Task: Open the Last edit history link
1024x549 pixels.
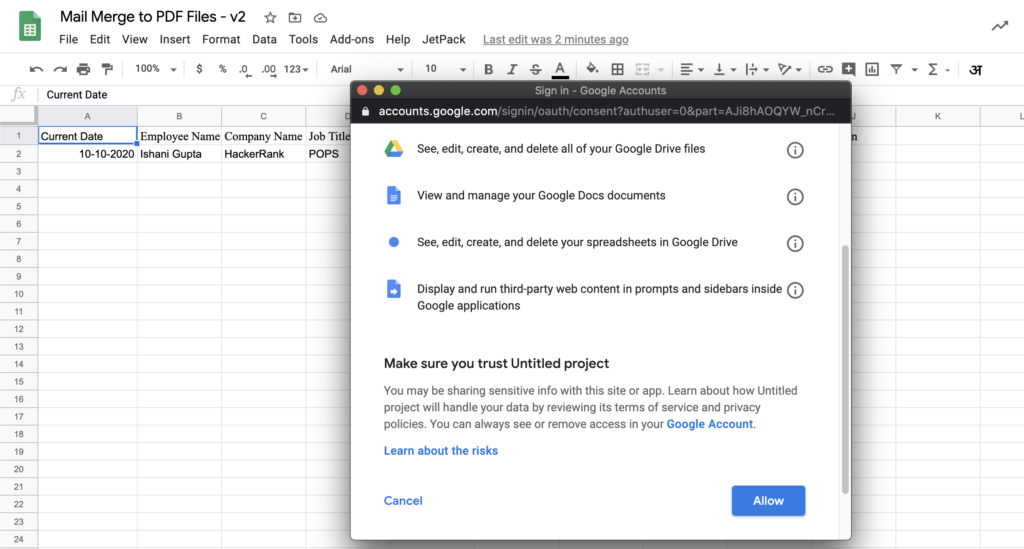Action: (556, 39)
